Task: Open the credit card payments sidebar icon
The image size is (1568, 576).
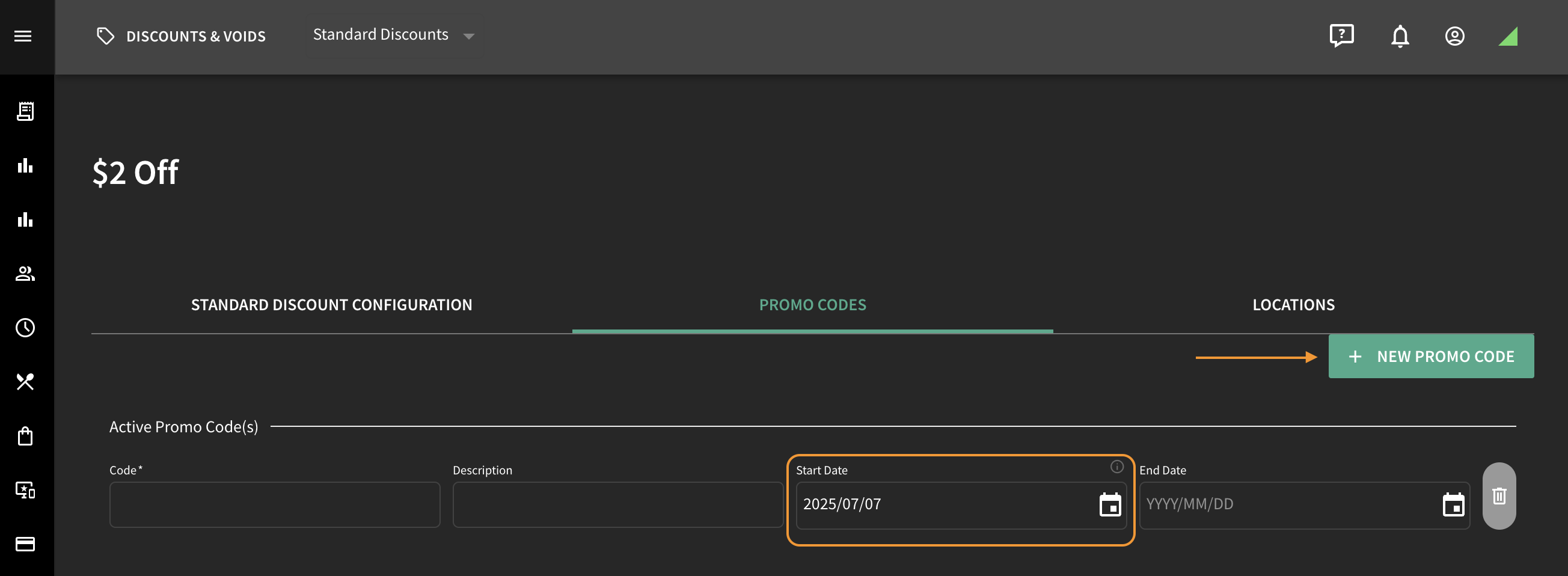Action: tap(25, 544)
